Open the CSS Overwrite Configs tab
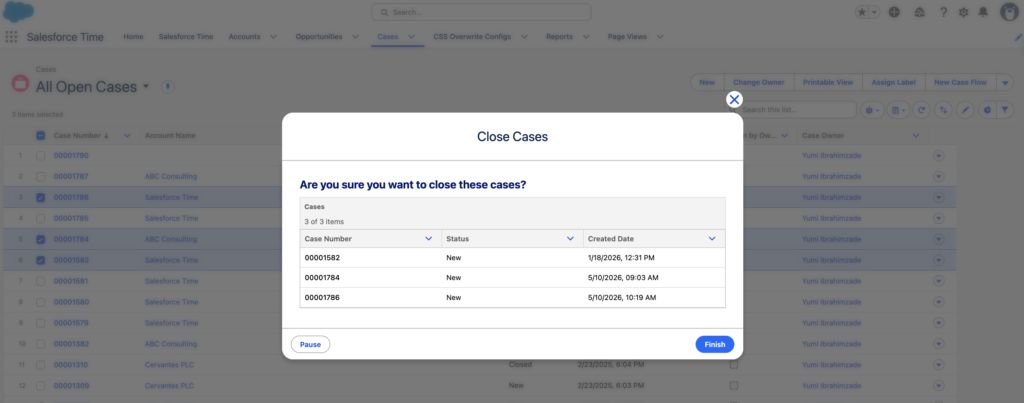Screen dimensions: 1024x403 [x=472, y=37]
